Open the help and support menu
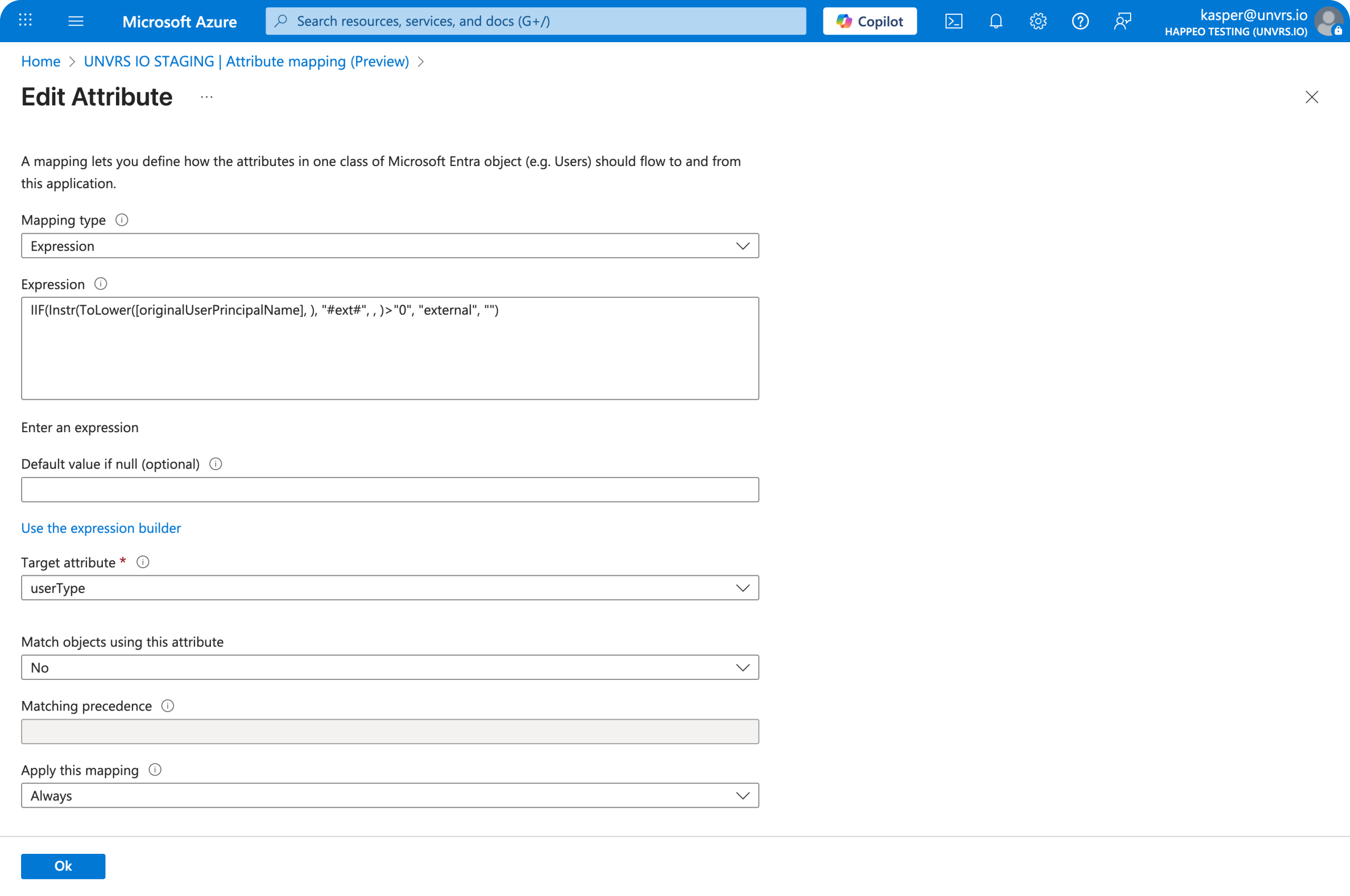 [1080, 21]
